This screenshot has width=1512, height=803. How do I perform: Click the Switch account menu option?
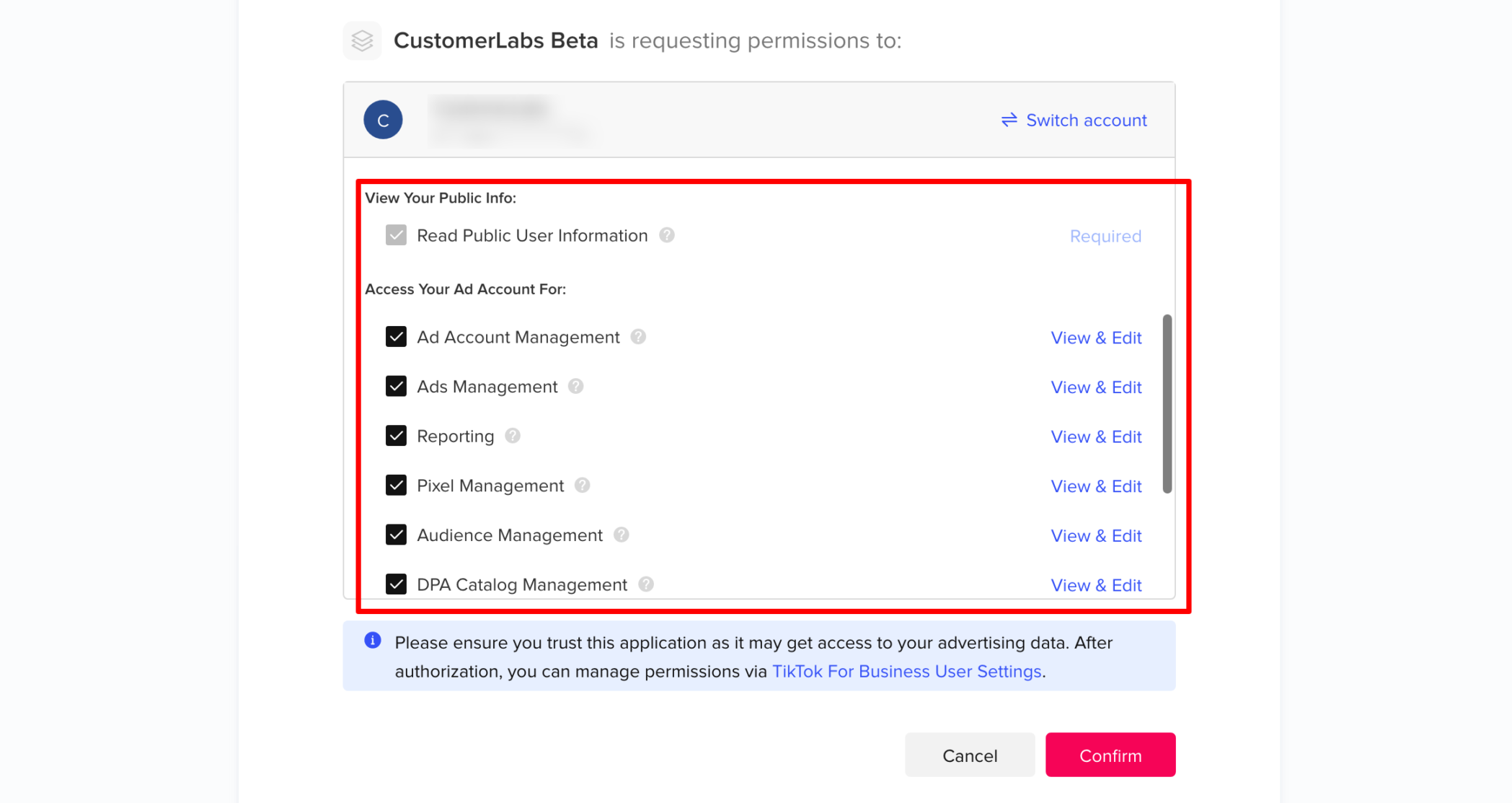tap(1075, 120)
